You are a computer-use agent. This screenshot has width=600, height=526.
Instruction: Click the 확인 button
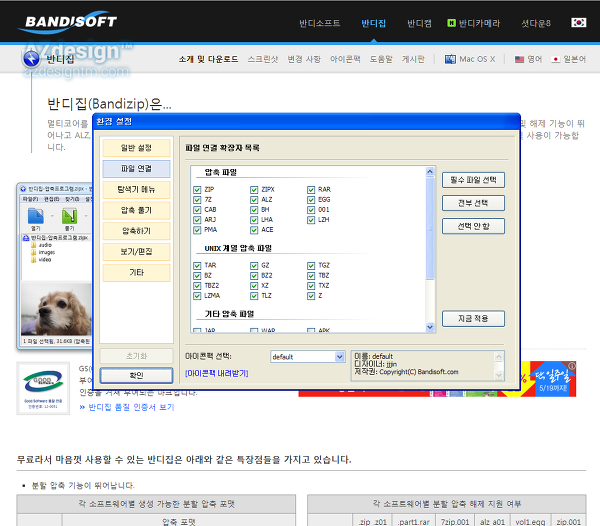(x=136, y=375)
